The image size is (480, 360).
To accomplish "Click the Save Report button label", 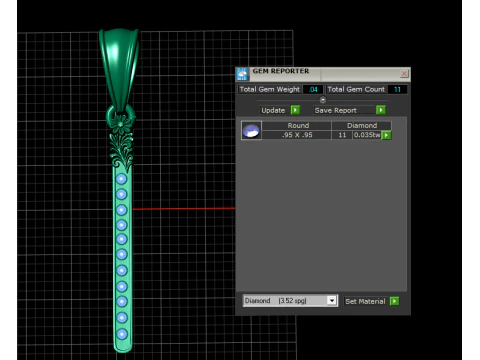I will [336, 110].
